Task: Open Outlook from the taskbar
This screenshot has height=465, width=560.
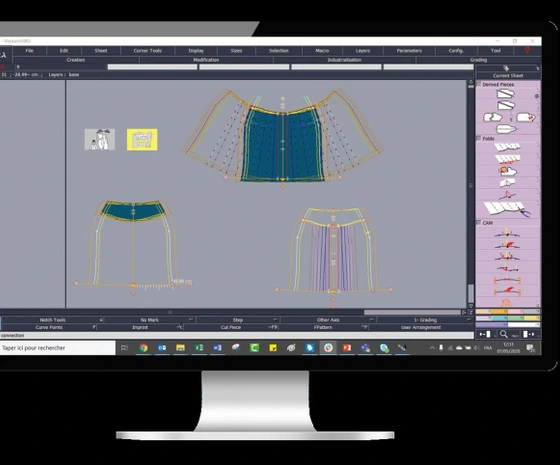Action: [162, 348]
